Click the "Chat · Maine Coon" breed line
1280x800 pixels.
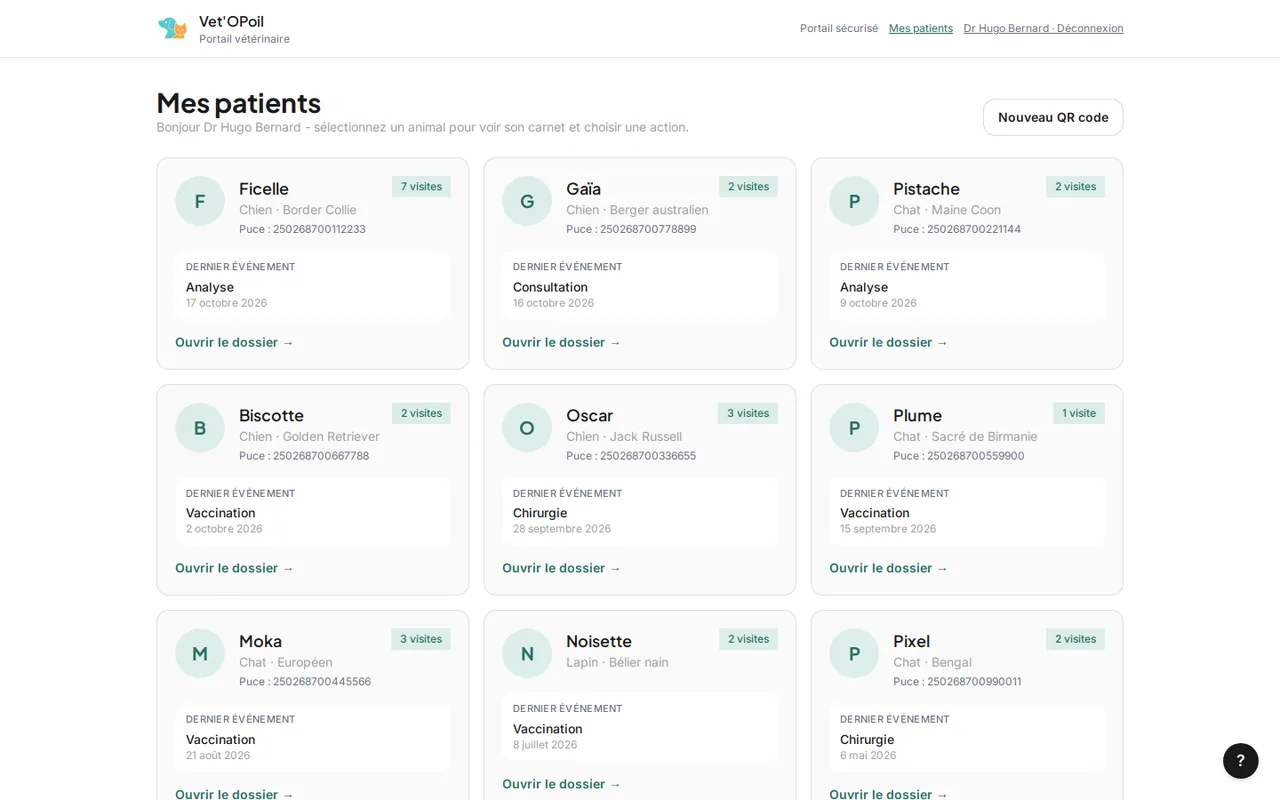[947, 210]
